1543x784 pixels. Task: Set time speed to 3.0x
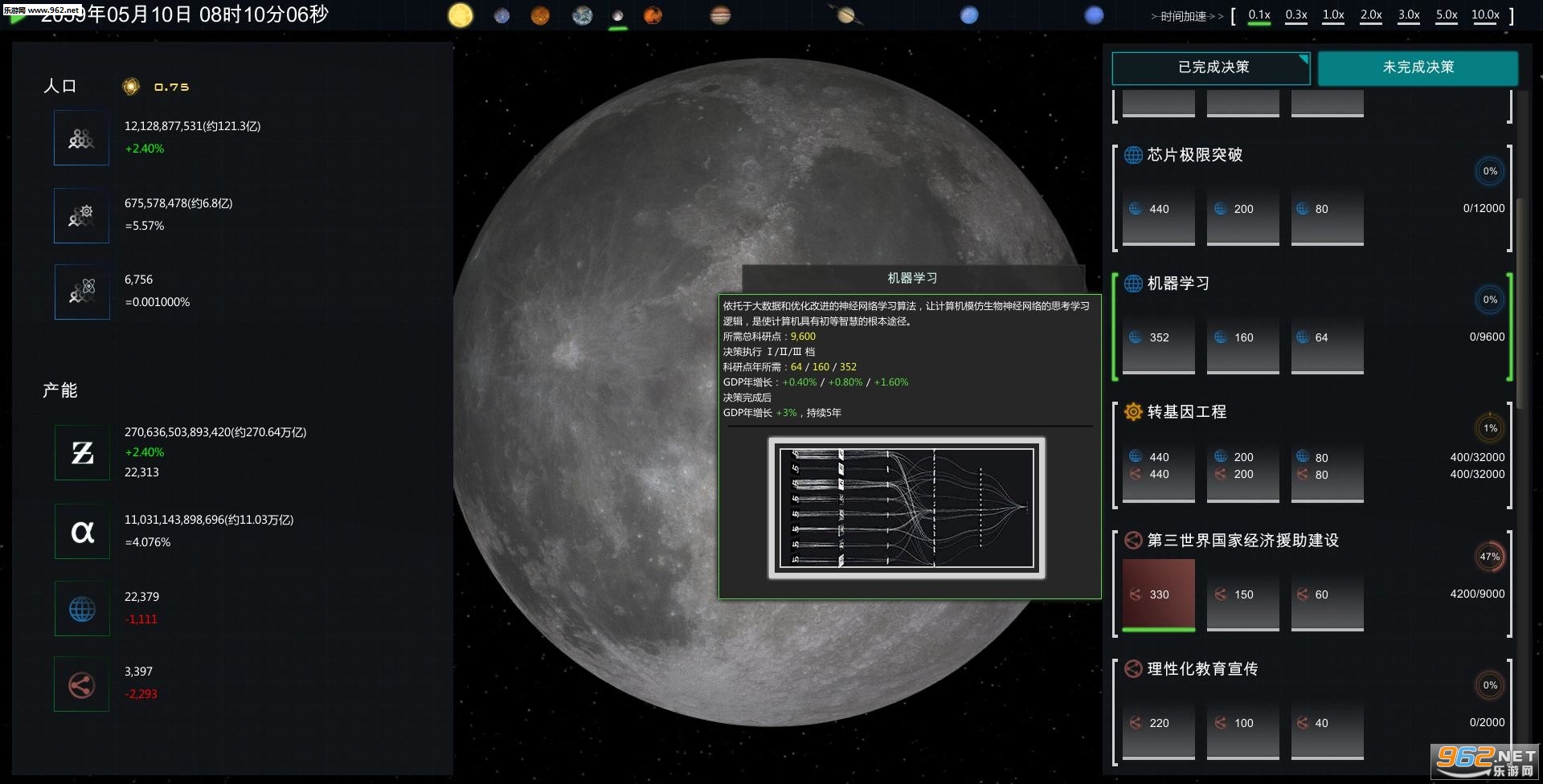(x=1409, y=15)
